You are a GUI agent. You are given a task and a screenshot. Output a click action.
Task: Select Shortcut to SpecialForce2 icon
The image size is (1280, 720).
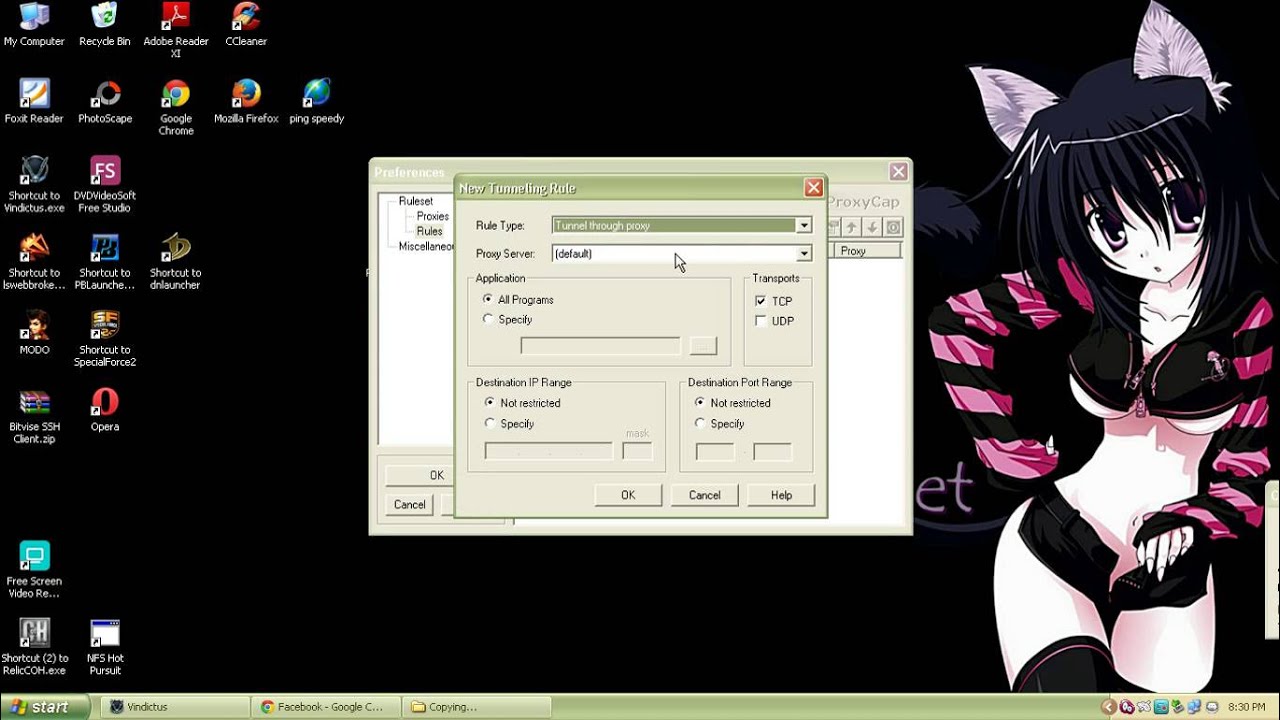pyautogui.click(x=105, y=339)
